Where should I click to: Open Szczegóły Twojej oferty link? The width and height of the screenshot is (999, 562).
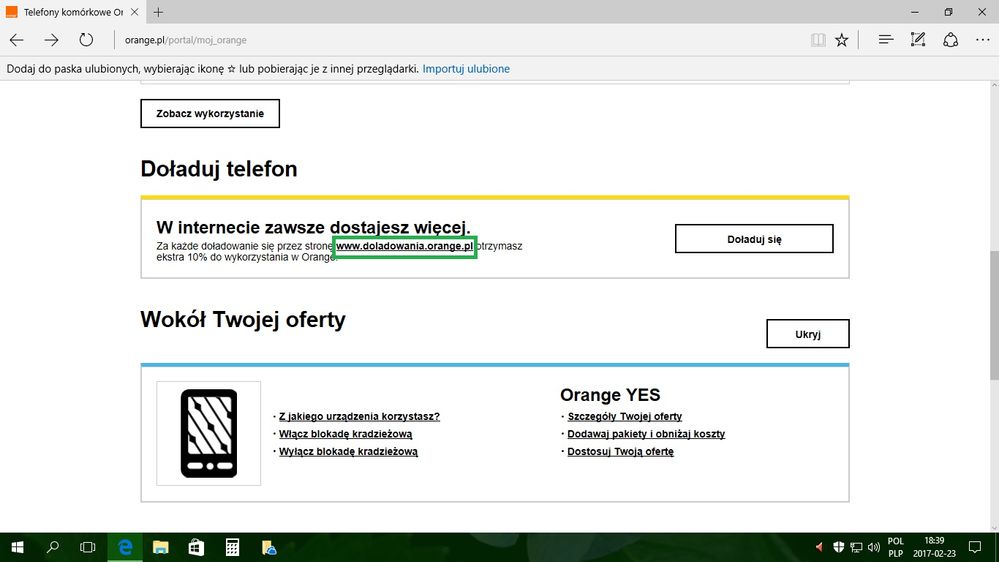click(624, 416)
